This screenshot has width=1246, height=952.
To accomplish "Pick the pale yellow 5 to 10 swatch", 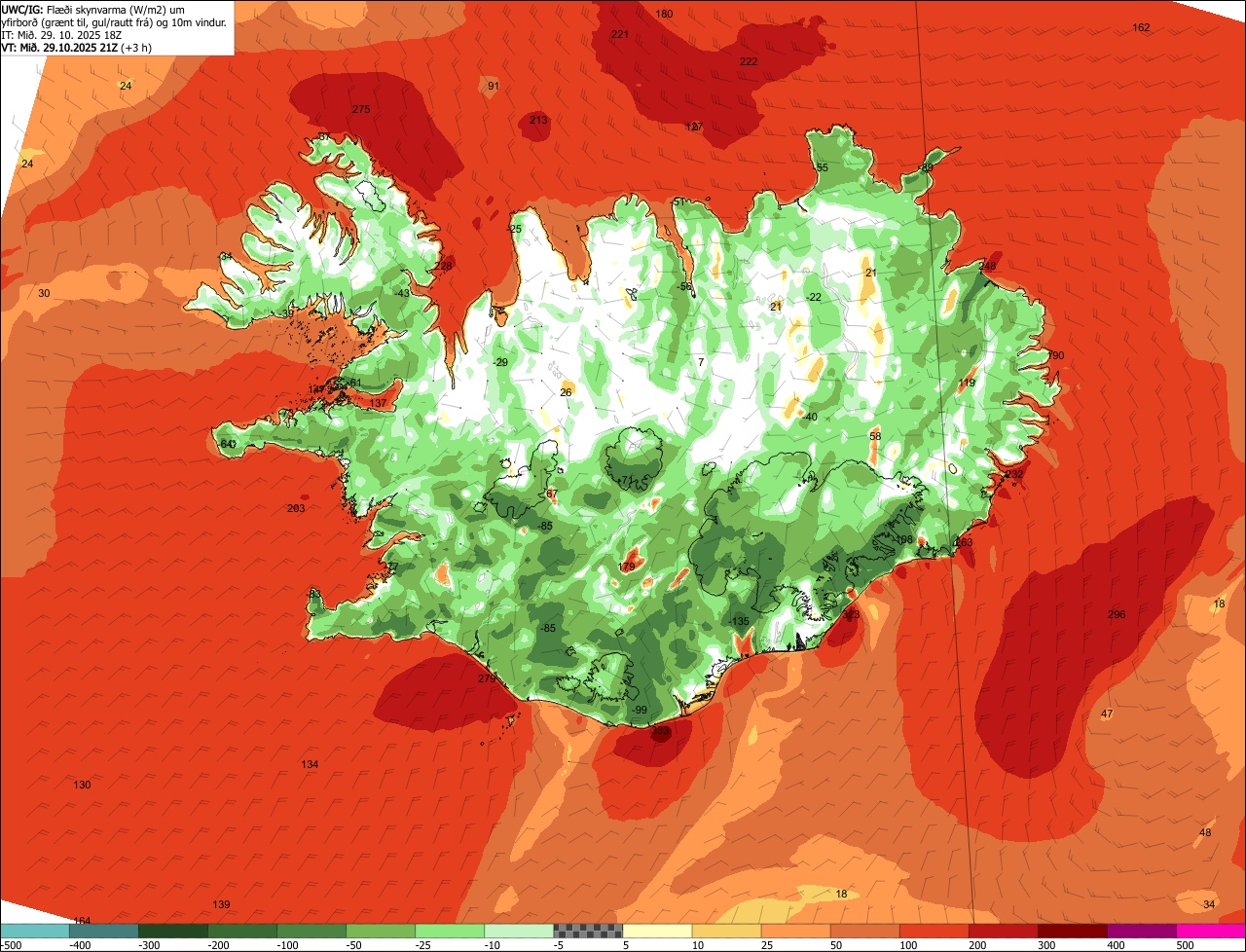I will tap(657, 931).
